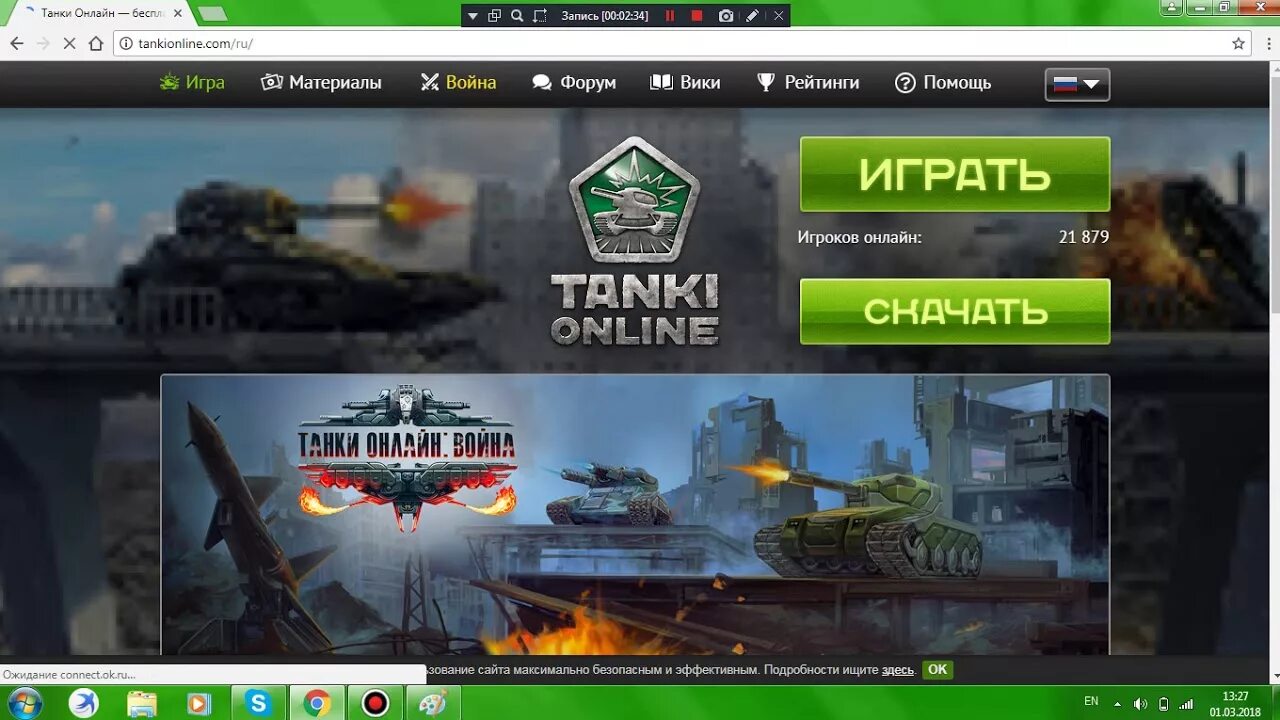Switch to Skype in the taskbar
Viewport: 1280px width, 720px height.
(x=259, y=703)
